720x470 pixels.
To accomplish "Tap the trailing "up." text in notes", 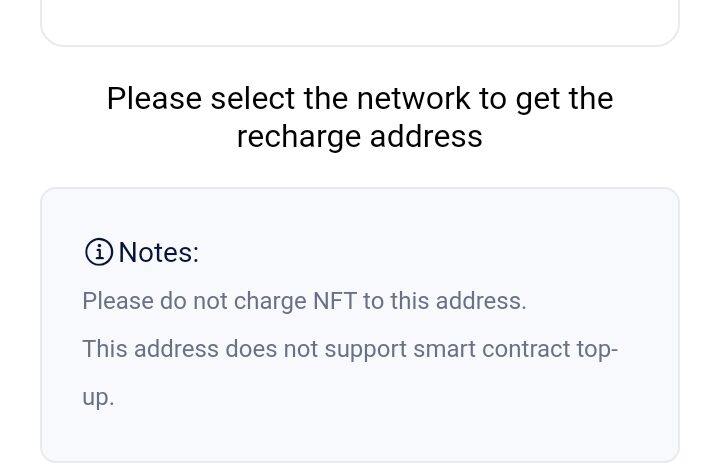I will pos(98,397).
